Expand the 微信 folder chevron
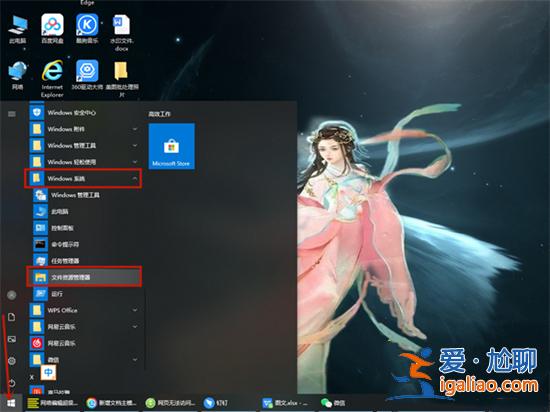 (x=135, y=359)
